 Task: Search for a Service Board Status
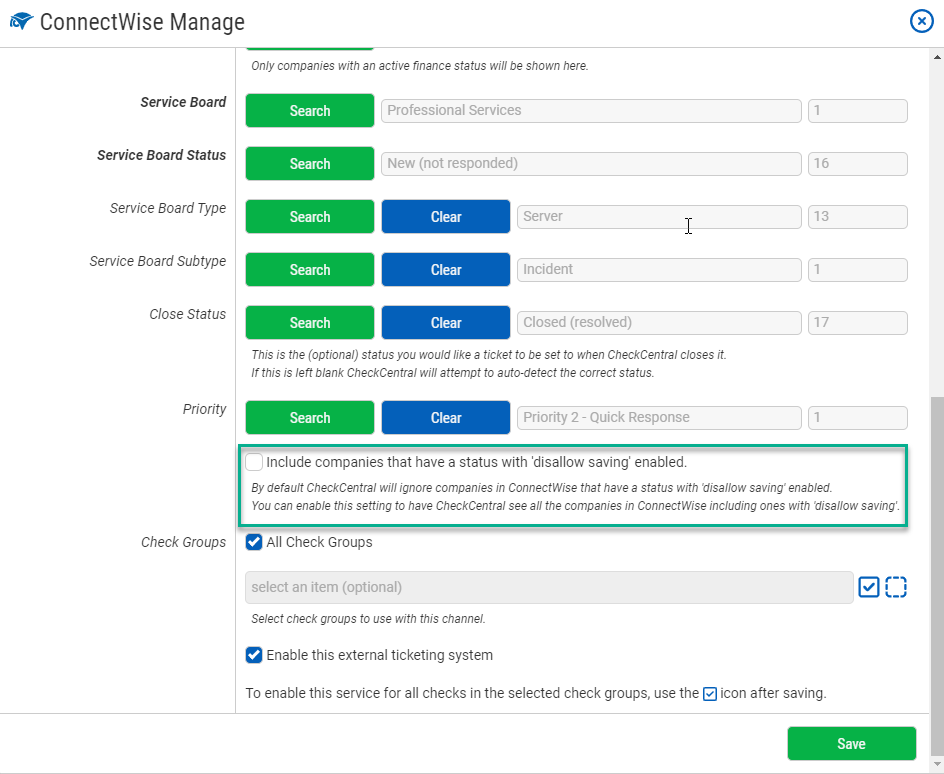[309, 163]
